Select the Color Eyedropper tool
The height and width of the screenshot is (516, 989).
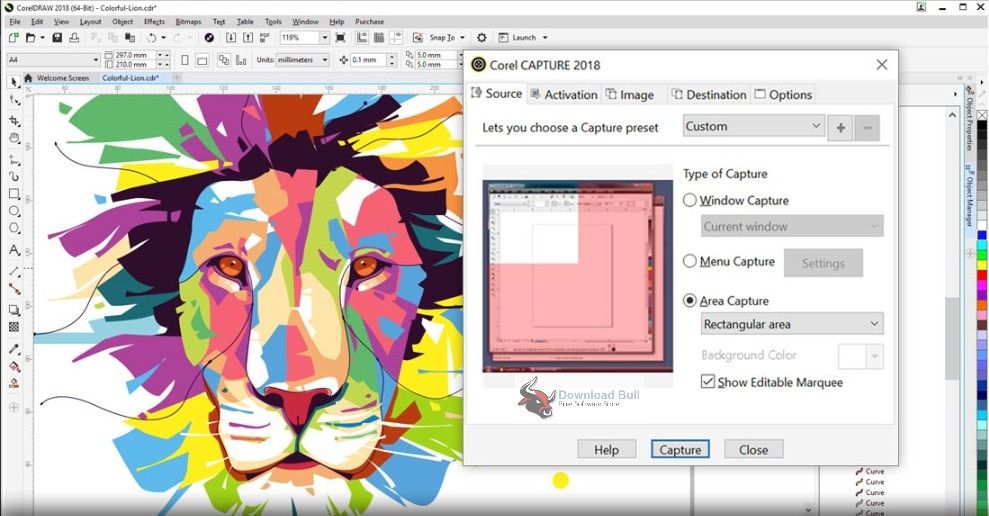[x=14, y=349]
